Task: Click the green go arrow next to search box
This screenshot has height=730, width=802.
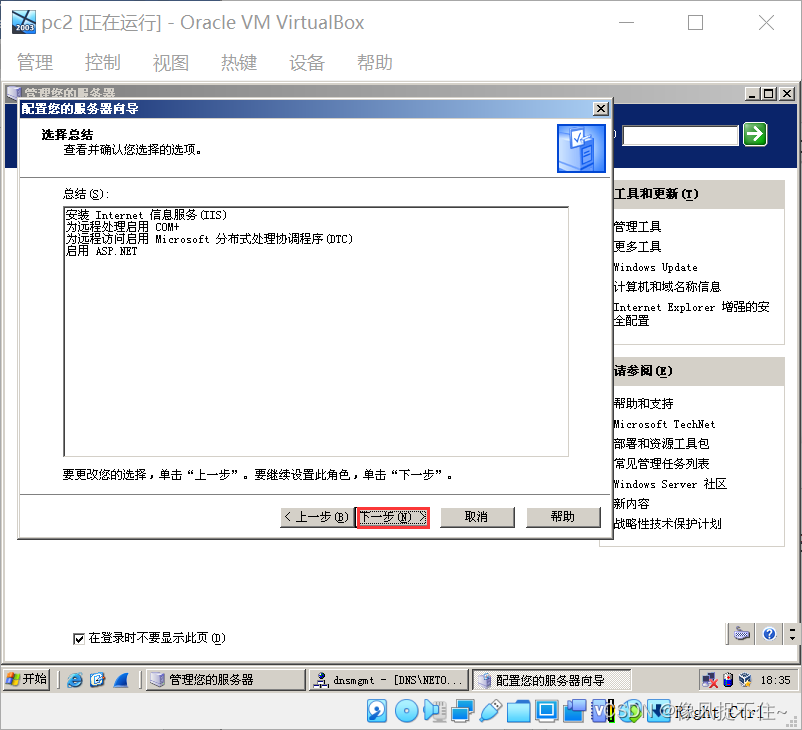Action: [755, 135]
